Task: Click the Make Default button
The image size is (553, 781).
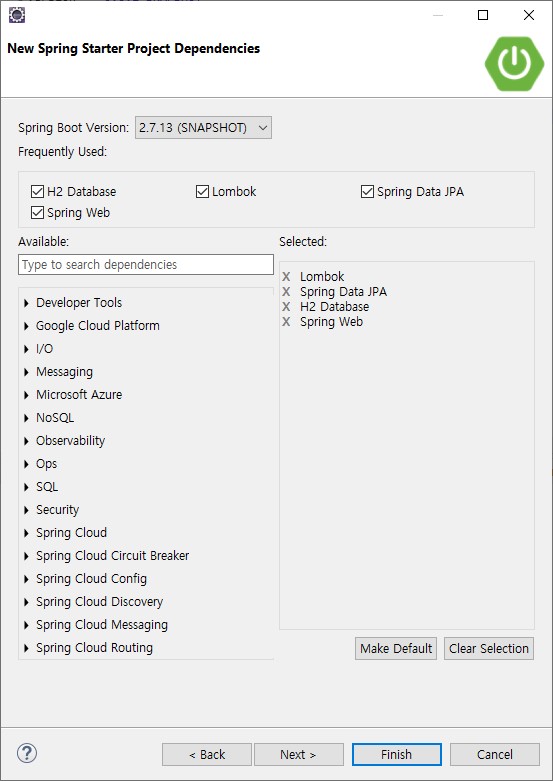Action: click(396, 649)
